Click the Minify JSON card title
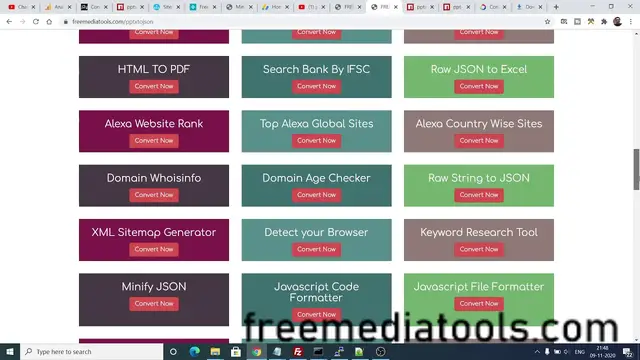This screenshot has width=640, height=360. pos(154,287)
